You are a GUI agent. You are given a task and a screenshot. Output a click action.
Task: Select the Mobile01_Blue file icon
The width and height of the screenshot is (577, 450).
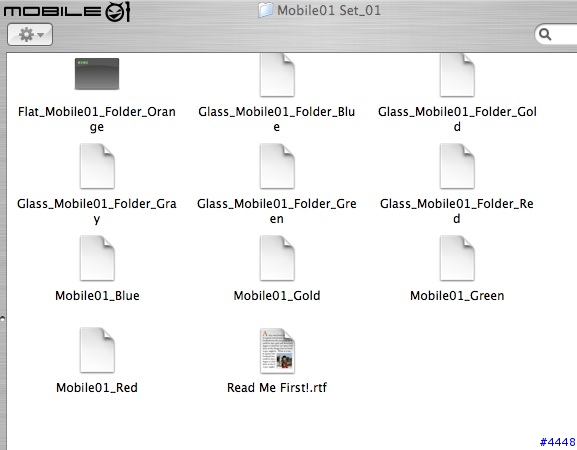click(x=97, y=258)
